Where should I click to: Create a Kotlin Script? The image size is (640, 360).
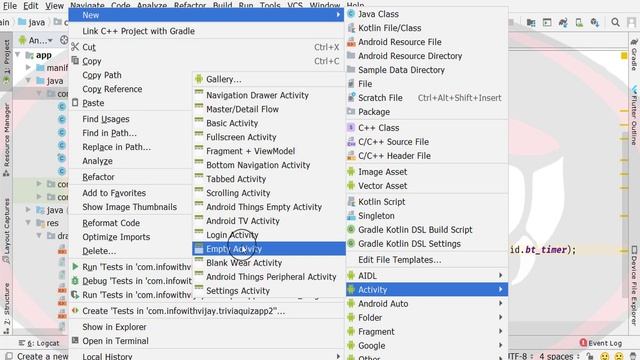pyautogui.click(x=427, y=202)
